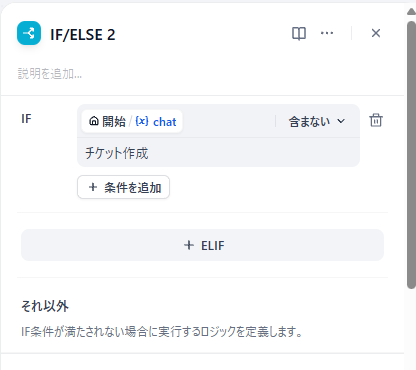Viewport: 416px width, 370px height.
Task: Click the plus icon in 条件を追加
Action: [93, 187]
